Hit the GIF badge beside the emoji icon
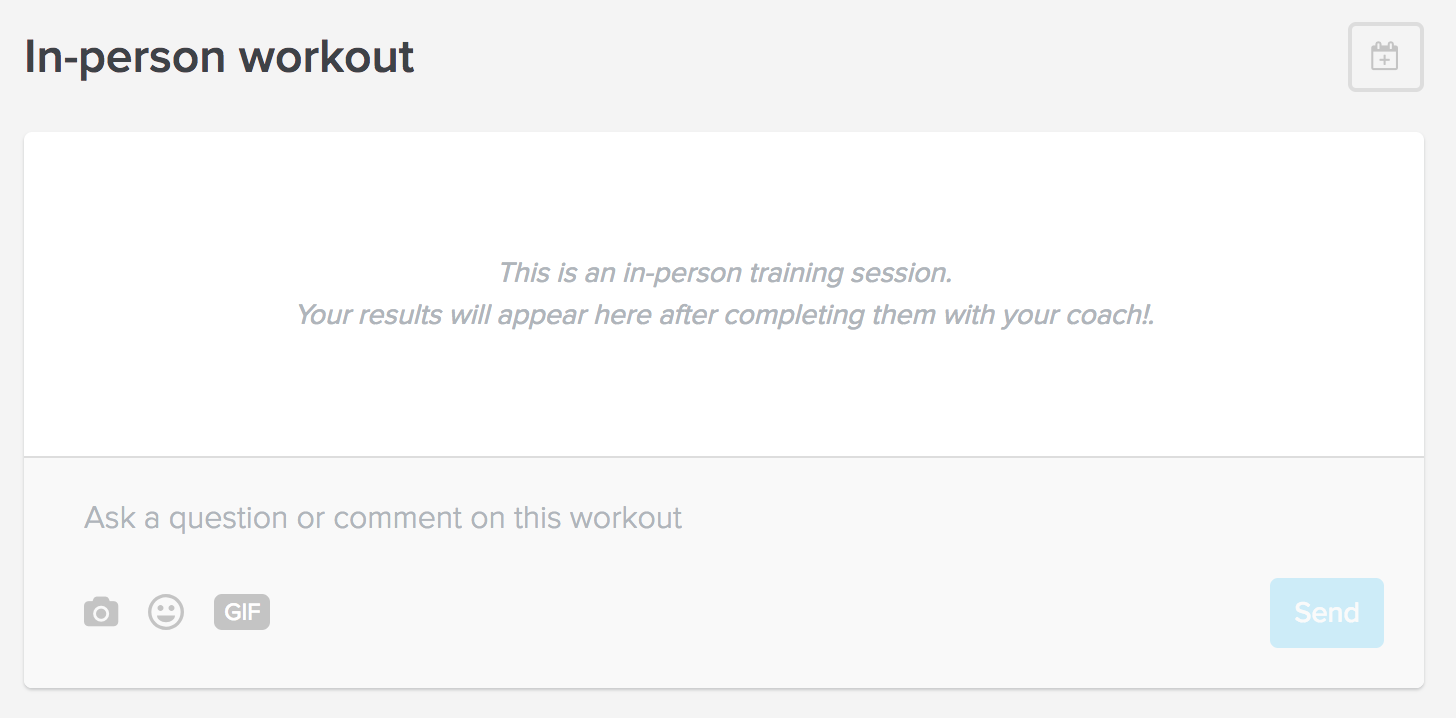This screenshot has width=1456, height=718. coord(242,612)
